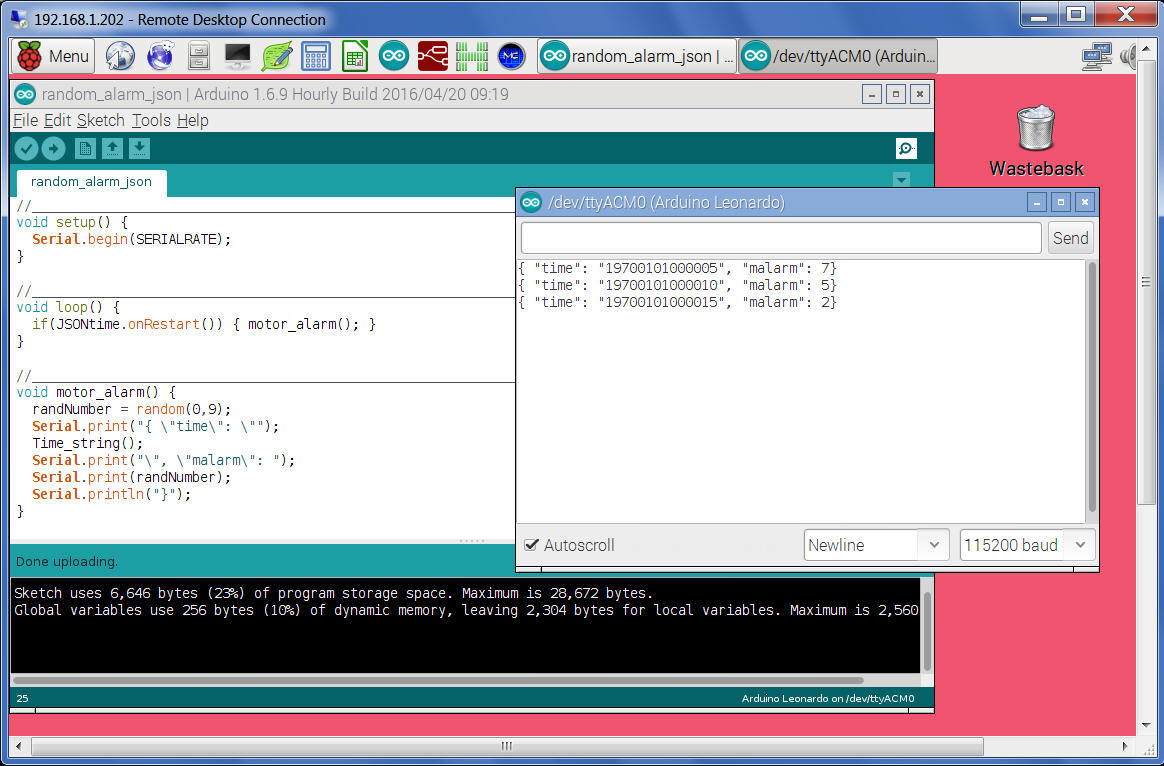Viewport: 1164px width, 766px height.
Task: Upload the sketch with the arrow icon
Action: tap(53, 149)
